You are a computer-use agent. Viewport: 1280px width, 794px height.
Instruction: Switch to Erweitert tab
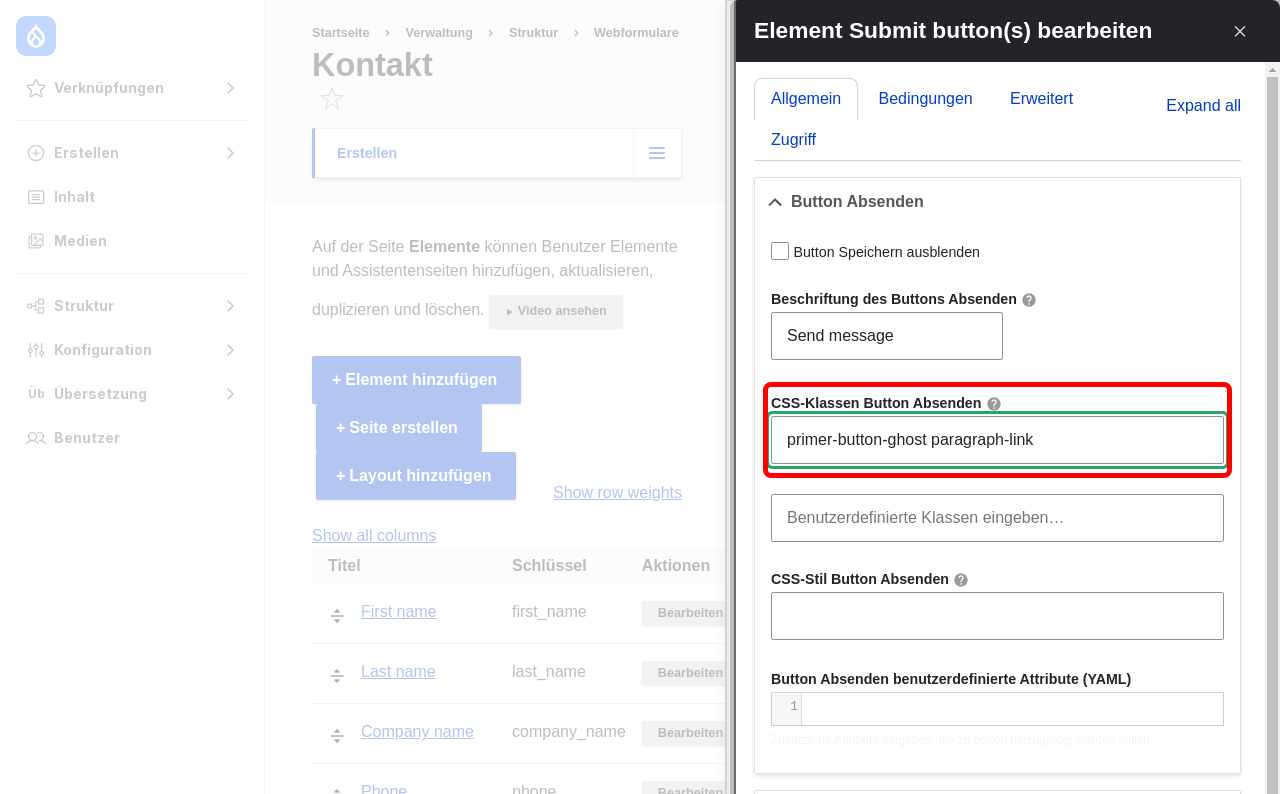pyautogui.click(x=1041, y=99)
